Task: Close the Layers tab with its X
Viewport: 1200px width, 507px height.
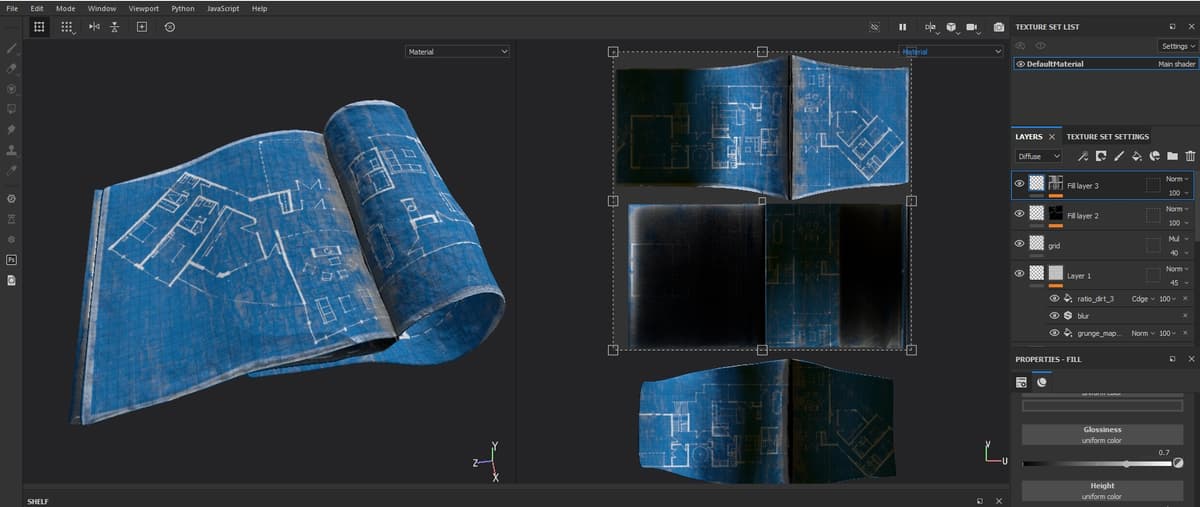Action: 1052,136
